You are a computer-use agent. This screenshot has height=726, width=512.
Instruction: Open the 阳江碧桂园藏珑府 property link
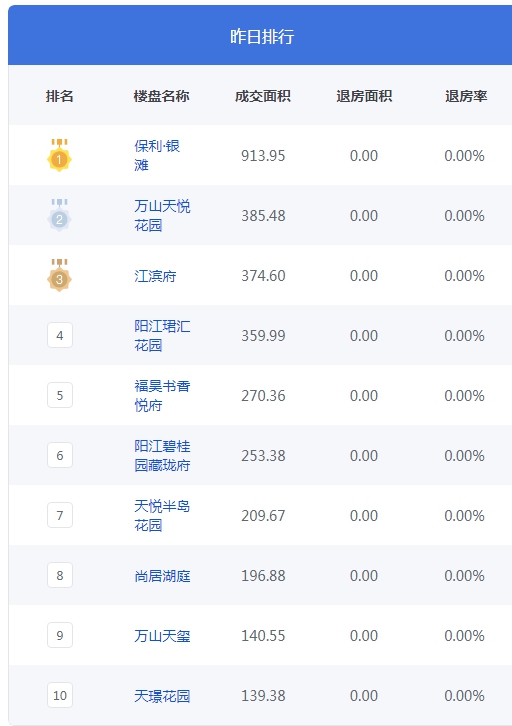(x=162, y=456)
